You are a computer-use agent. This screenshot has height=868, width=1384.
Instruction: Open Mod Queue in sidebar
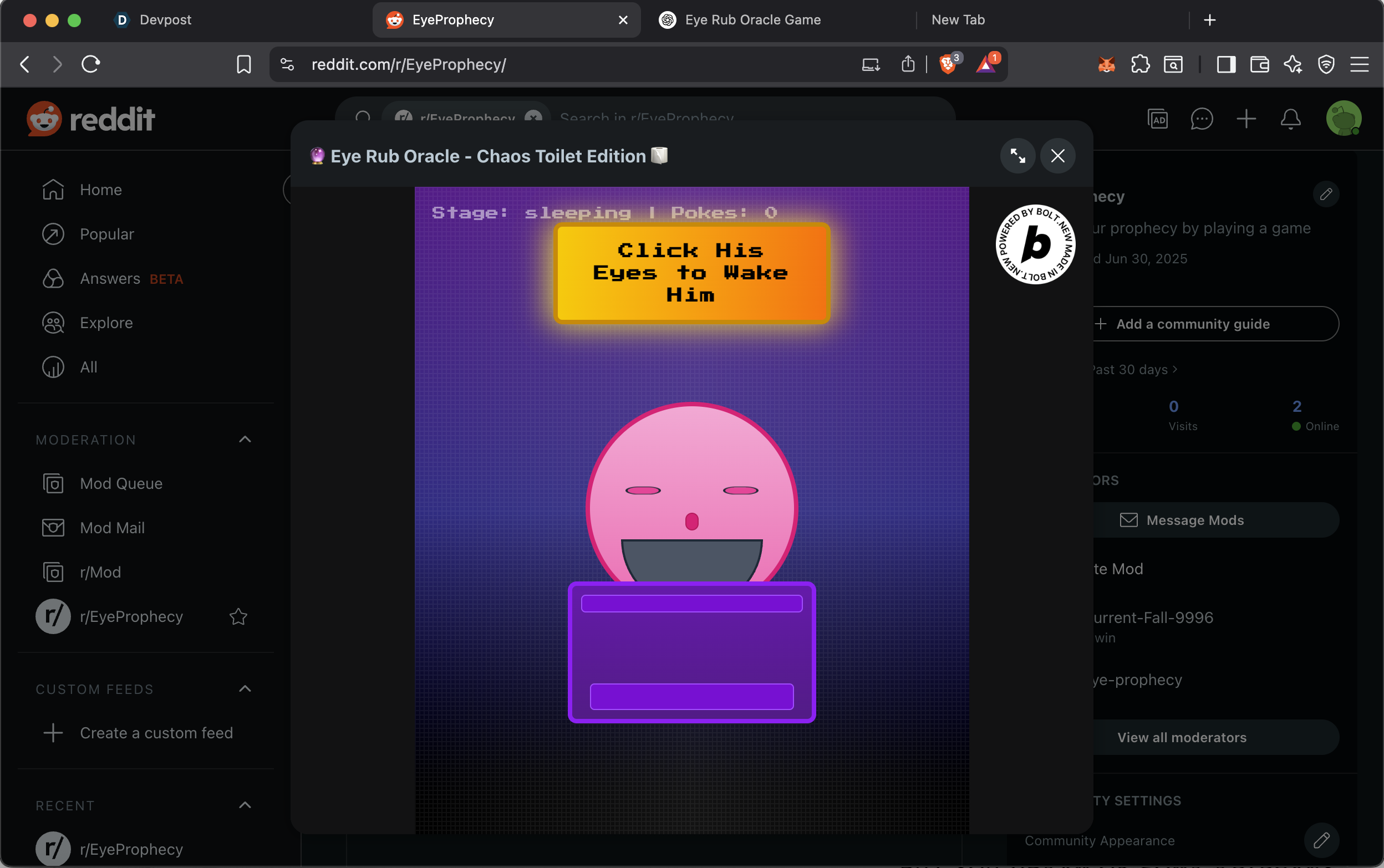(120, 483)
